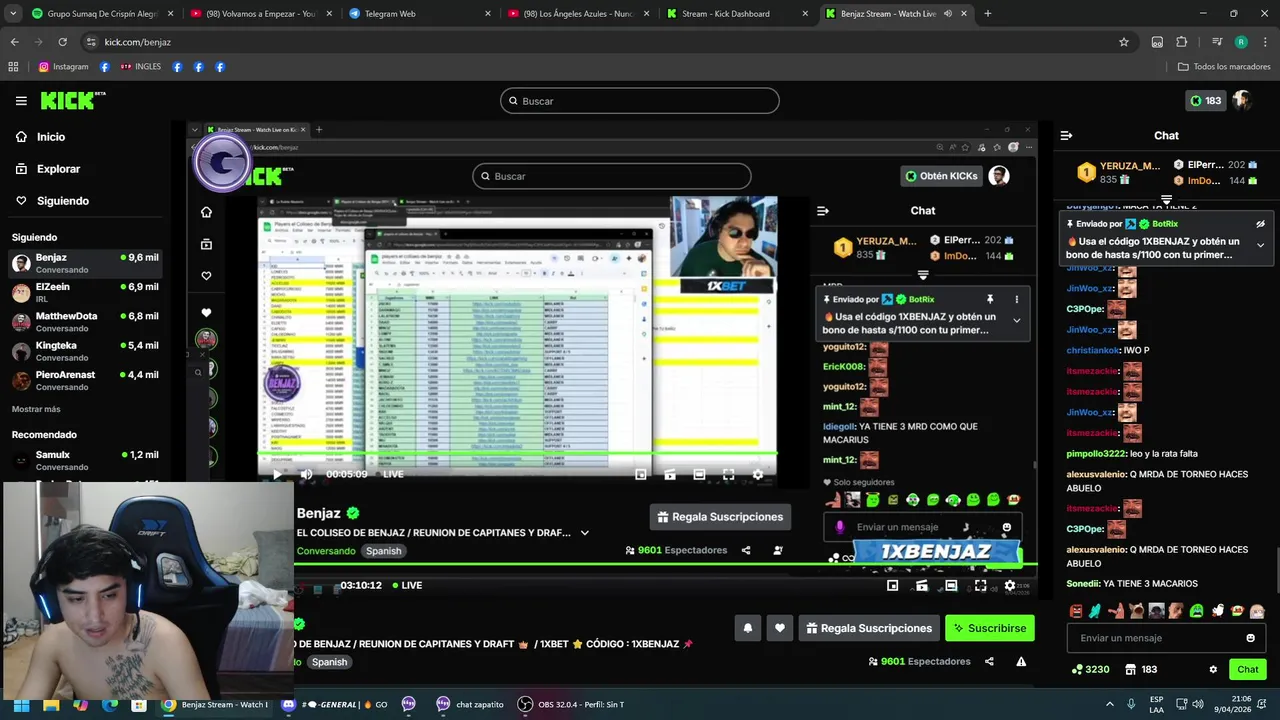Open a new browser tab with the plus
Screen dimensions: 1280x720
(x=987, y=14)
